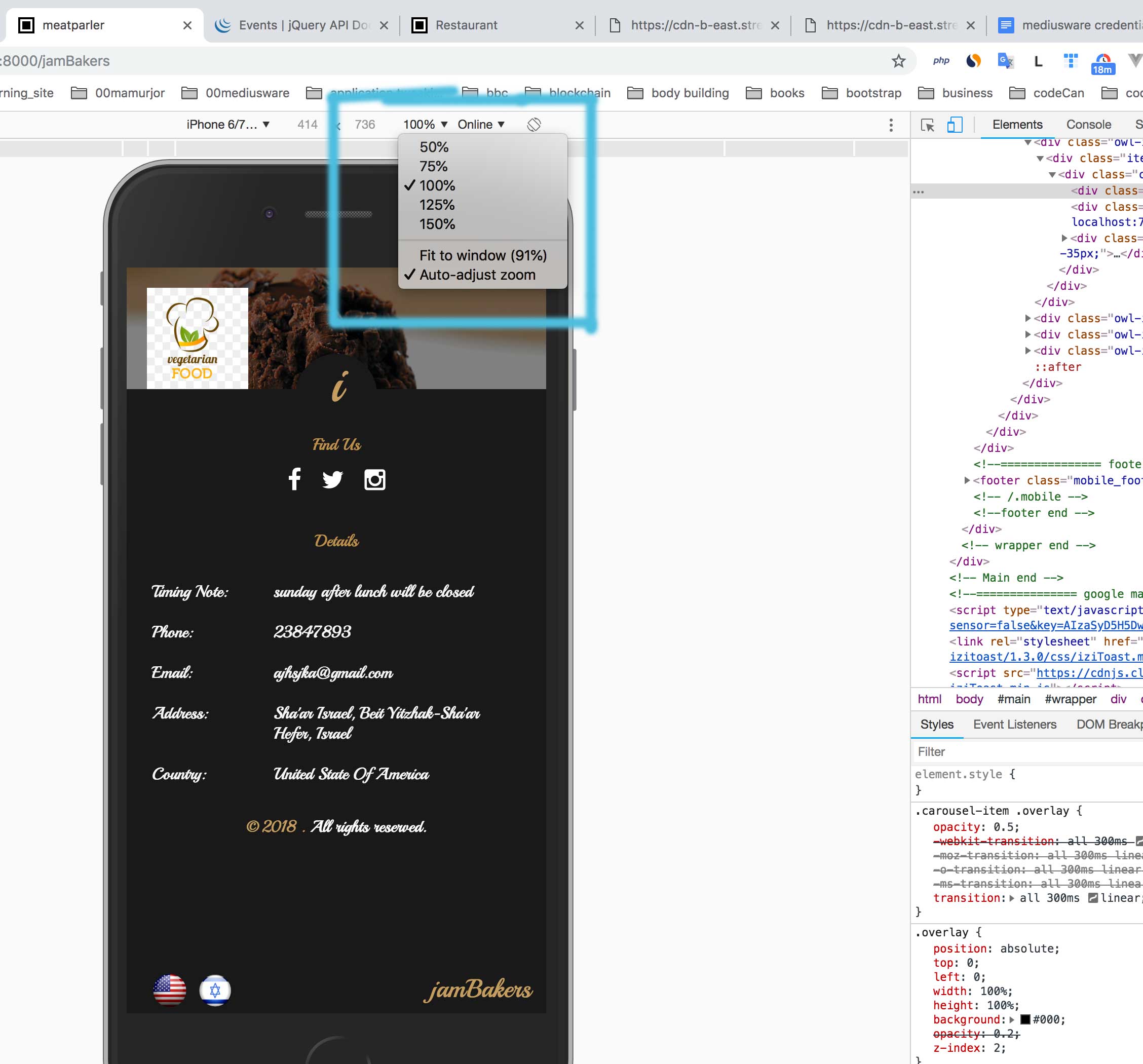This screenshot has height=1064, width=1143.
Task: Rotate the device viewport orientation
Action: click(534, 125)
